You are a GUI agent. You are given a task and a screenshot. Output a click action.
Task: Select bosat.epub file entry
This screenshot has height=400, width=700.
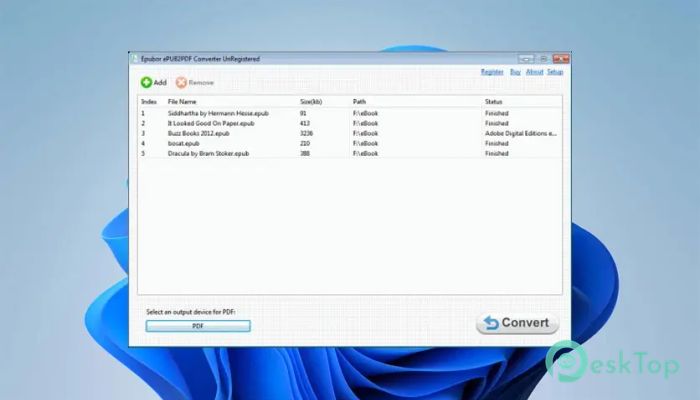pyautogui.click(x=183, y=143)
